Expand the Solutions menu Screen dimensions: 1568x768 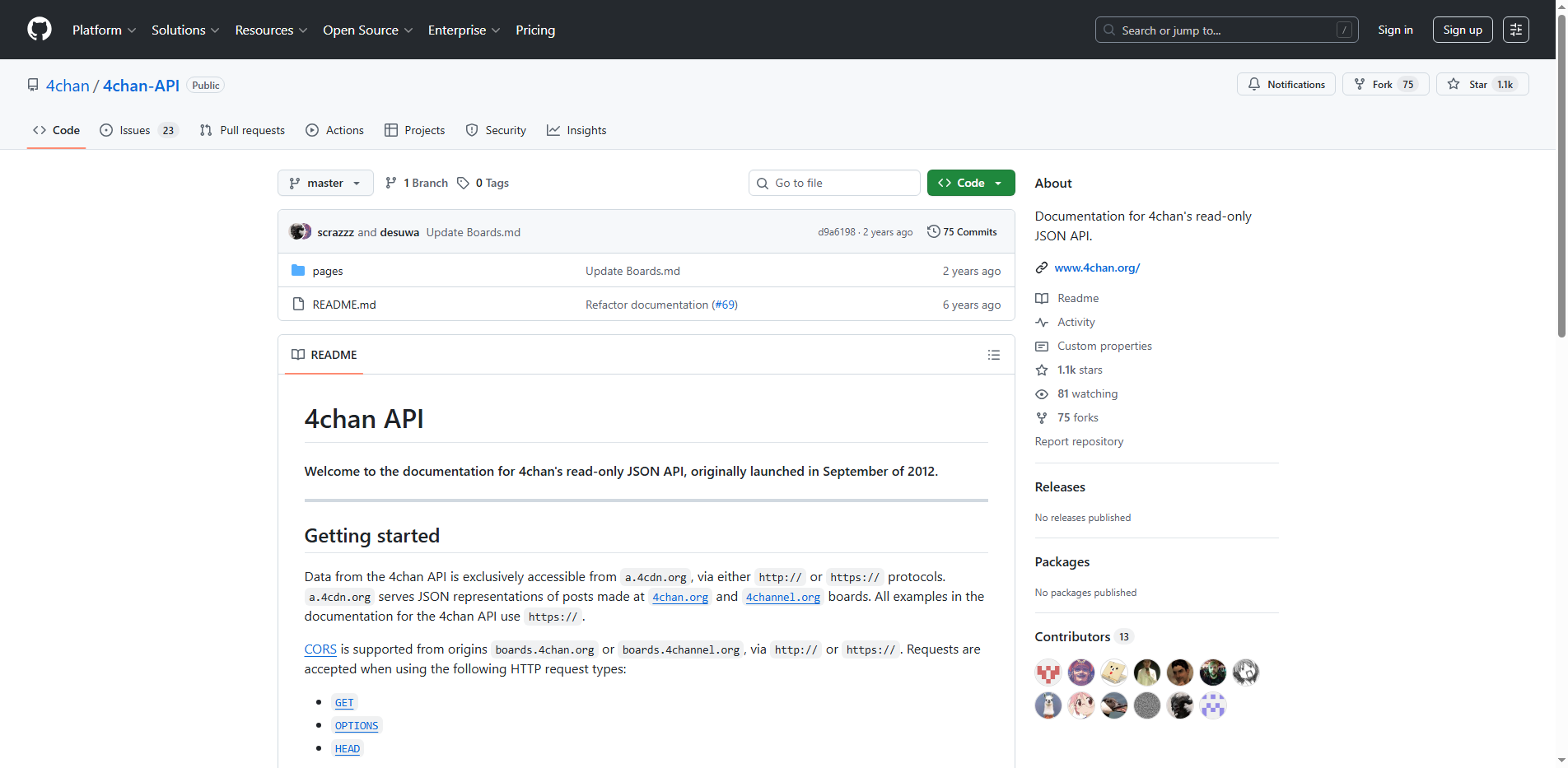(x=185, y=30)
